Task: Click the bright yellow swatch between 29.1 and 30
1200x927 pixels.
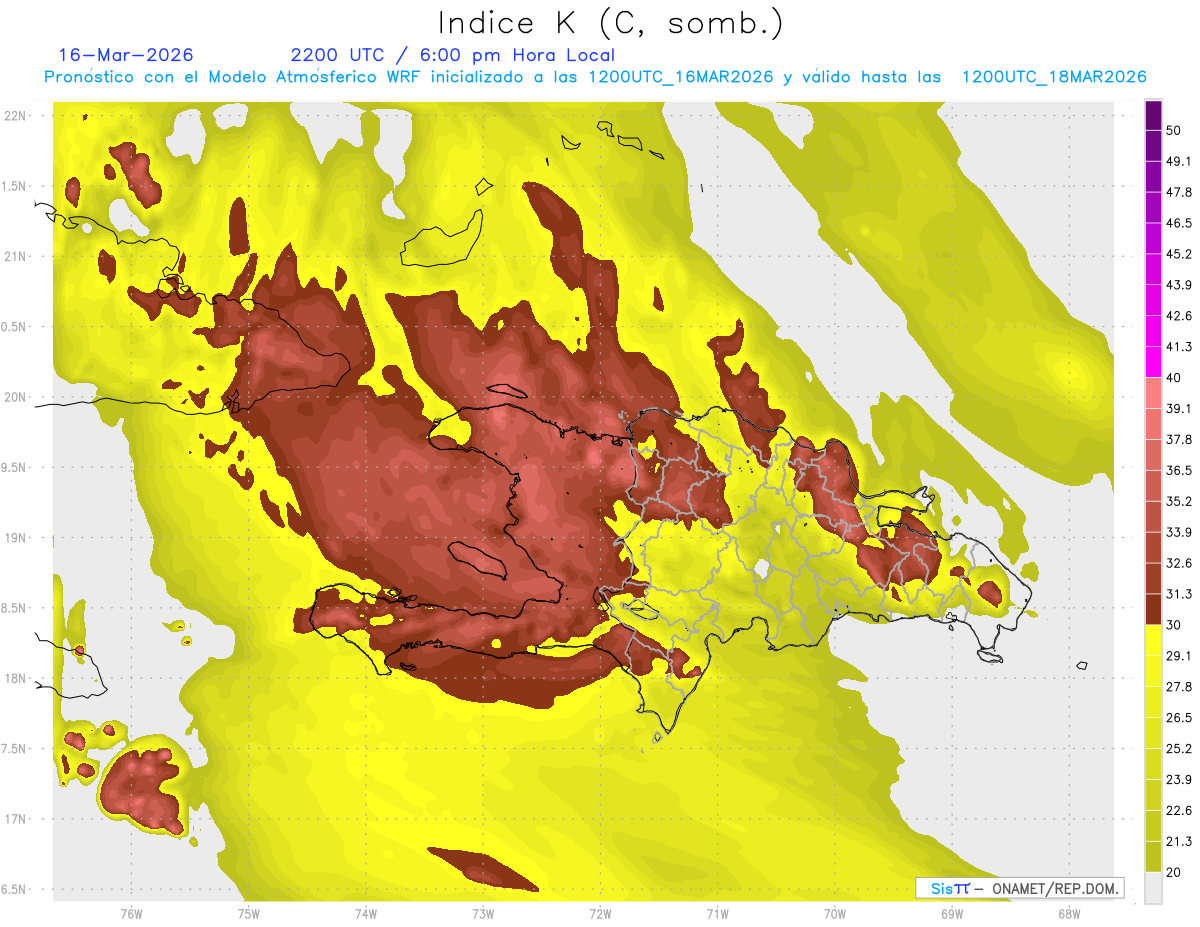Action: (x=1153, y=641)
